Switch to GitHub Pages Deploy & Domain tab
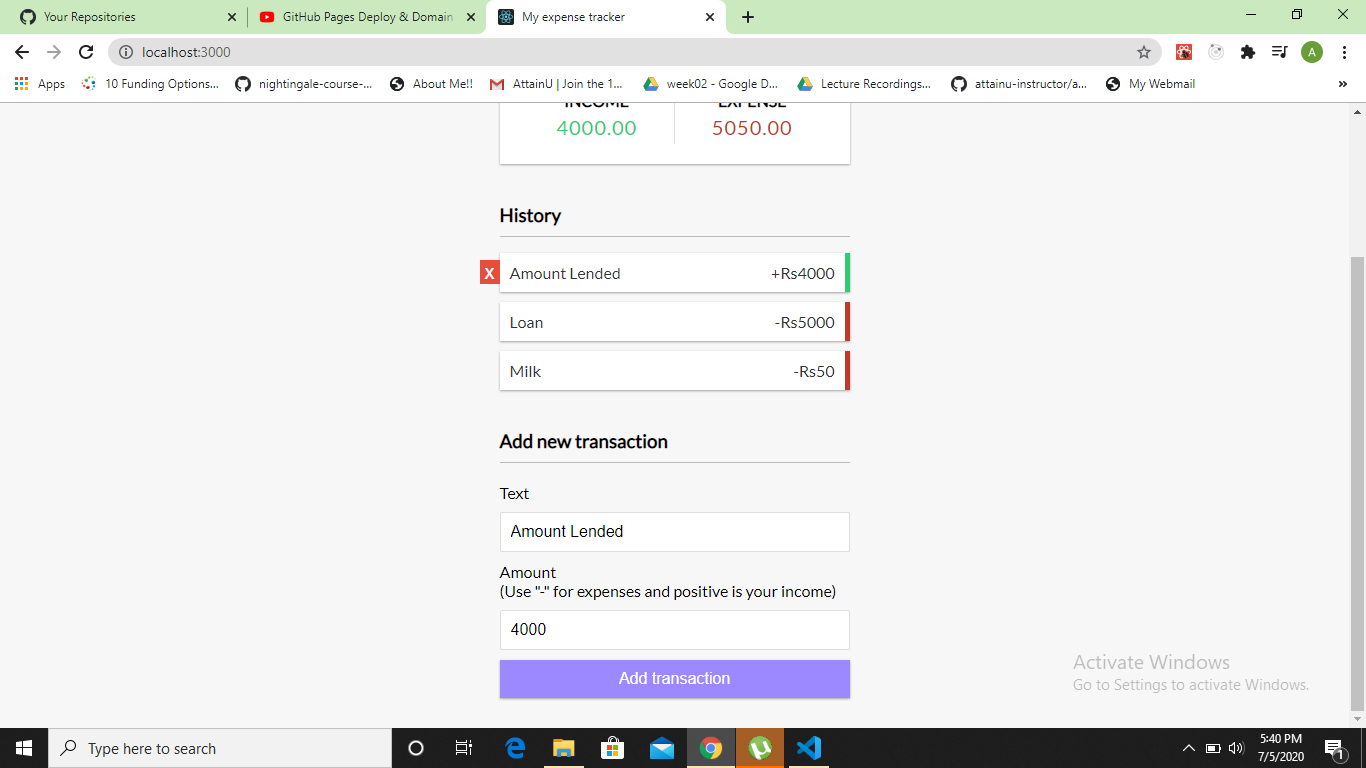Viewport: 1366px width, 768px height. [x=366, y=17]
